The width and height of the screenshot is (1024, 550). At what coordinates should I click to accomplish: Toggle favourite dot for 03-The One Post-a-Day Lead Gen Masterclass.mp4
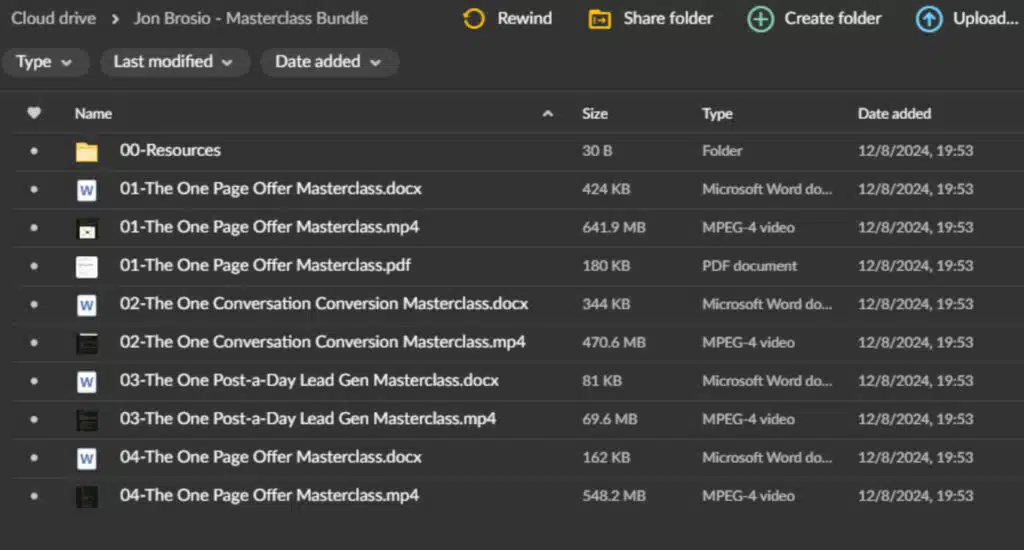tap(34, 419)
